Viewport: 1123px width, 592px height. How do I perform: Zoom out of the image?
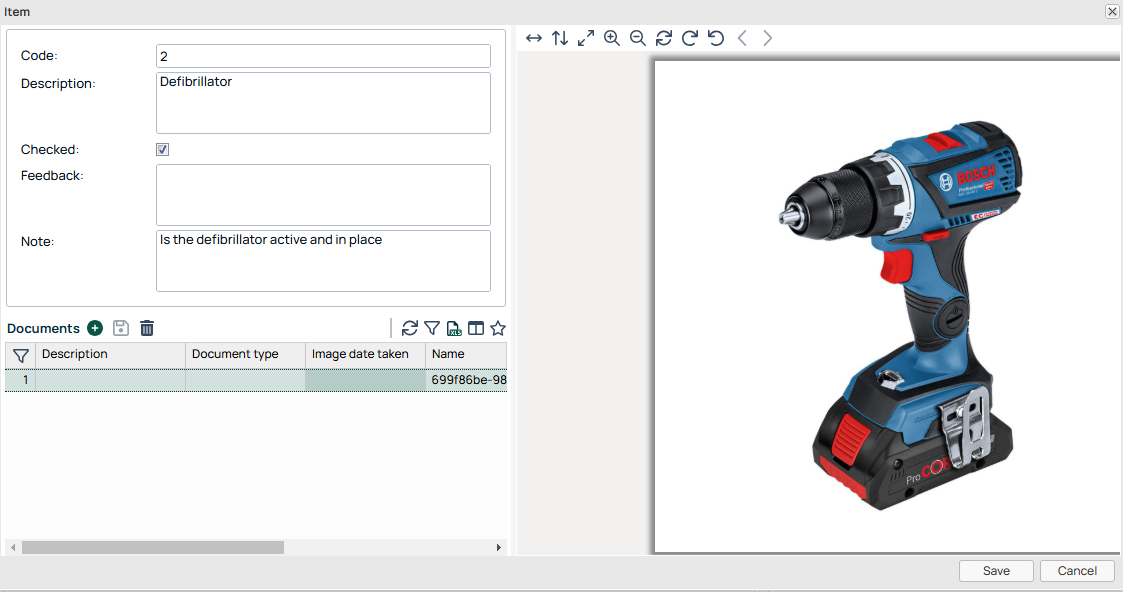(x=637, y=38)
